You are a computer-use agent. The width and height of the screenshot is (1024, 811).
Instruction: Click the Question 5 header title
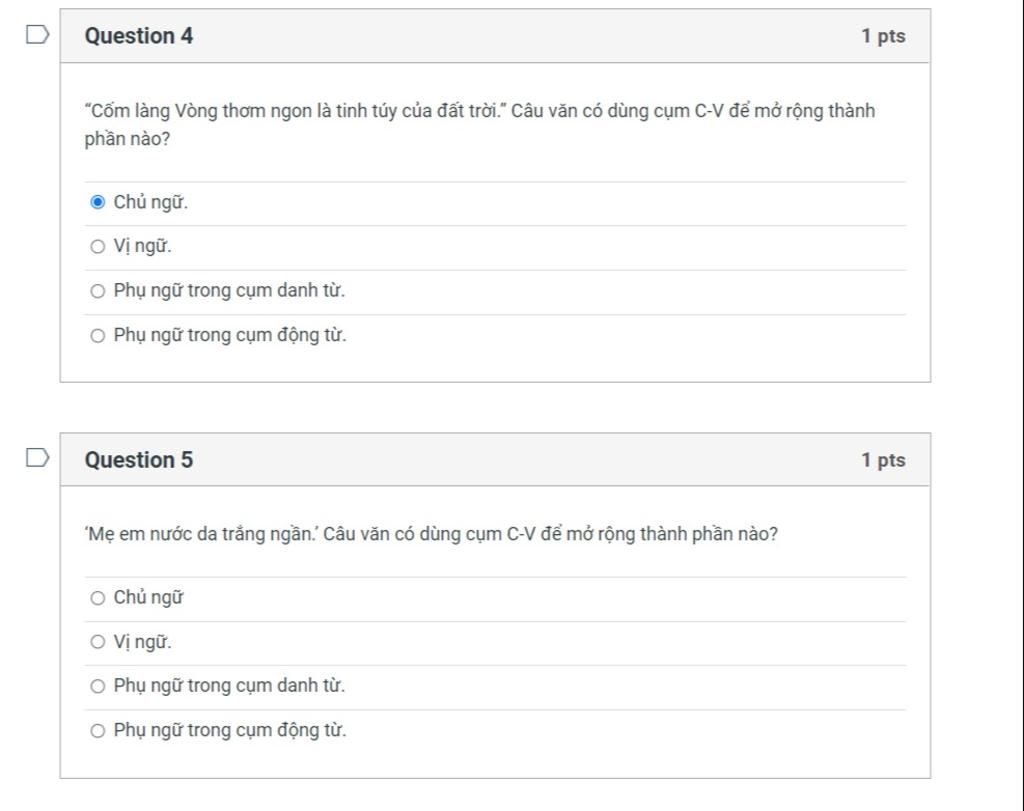[139, 460]
